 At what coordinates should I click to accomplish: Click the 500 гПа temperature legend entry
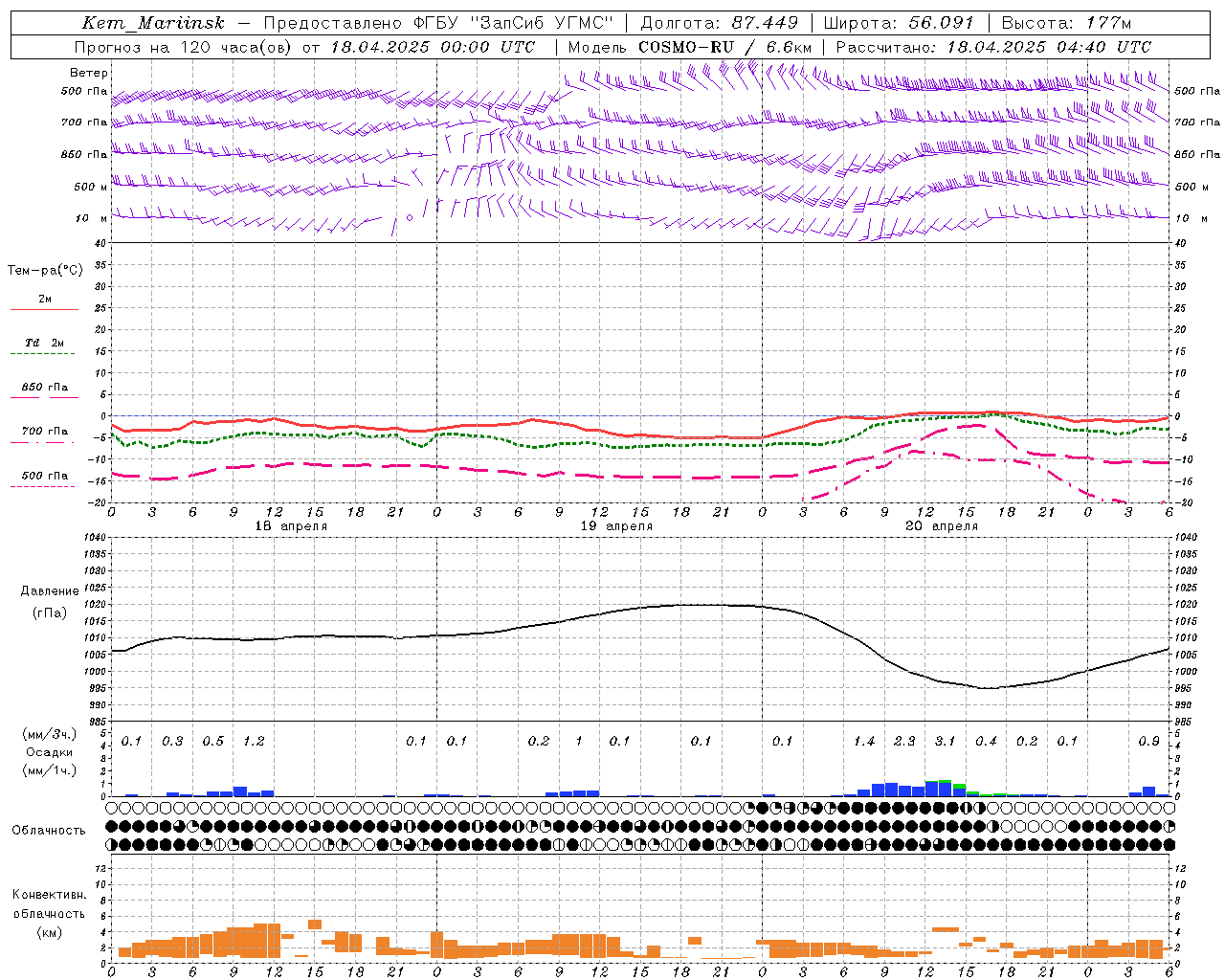coord(45,476)
